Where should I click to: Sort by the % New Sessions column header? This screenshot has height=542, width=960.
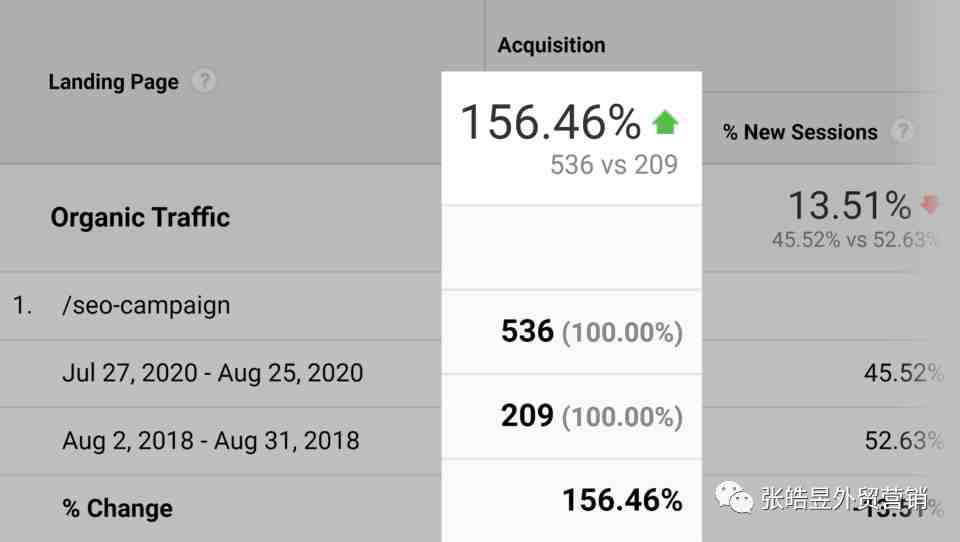click(800, 132)
